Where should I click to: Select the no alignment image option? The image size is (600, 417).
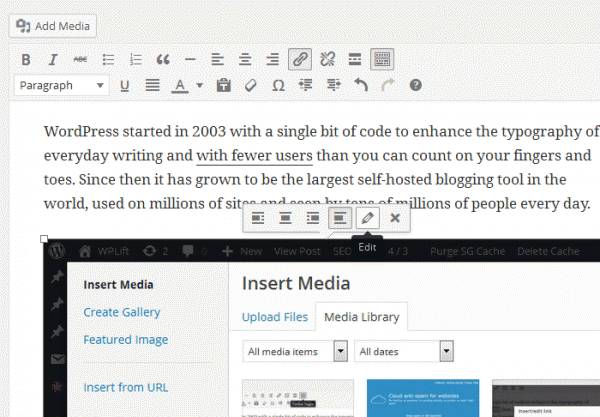(x=341, y=217)
